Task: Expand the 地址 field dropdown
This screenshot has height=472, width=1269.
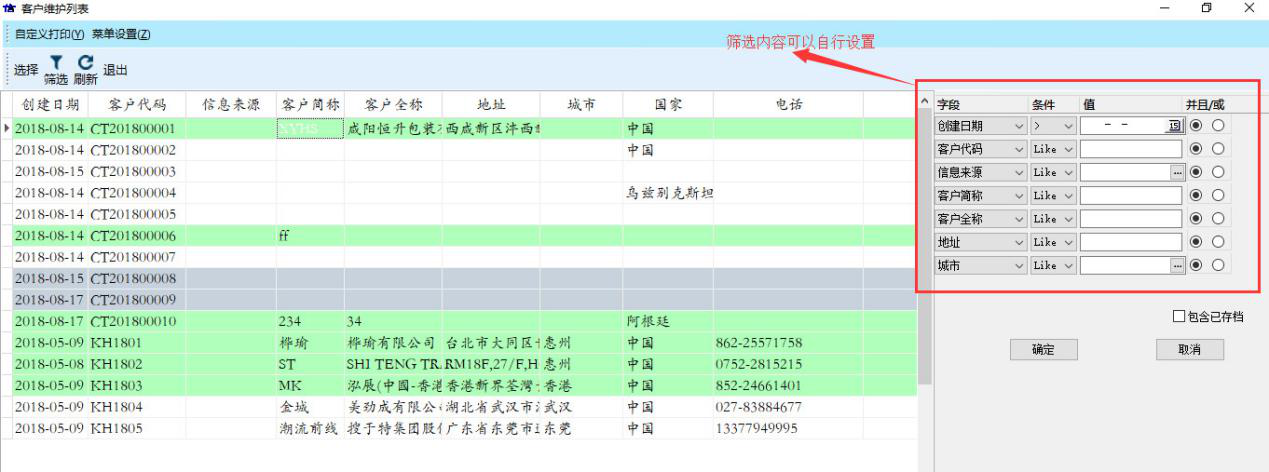Action: point(1019,242)
